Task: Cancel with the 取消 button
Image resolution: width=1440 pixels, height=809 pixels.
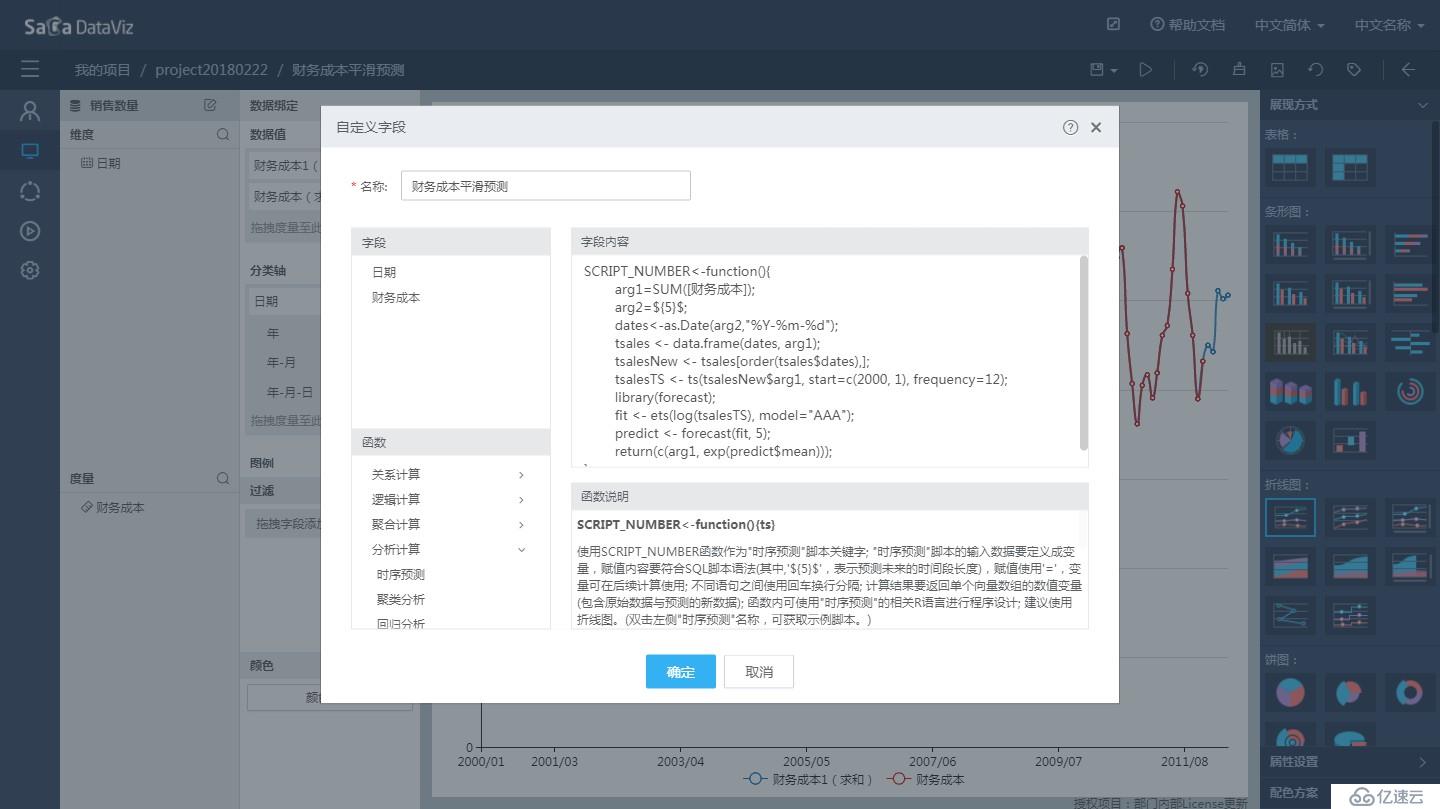Action: point(759,672)
